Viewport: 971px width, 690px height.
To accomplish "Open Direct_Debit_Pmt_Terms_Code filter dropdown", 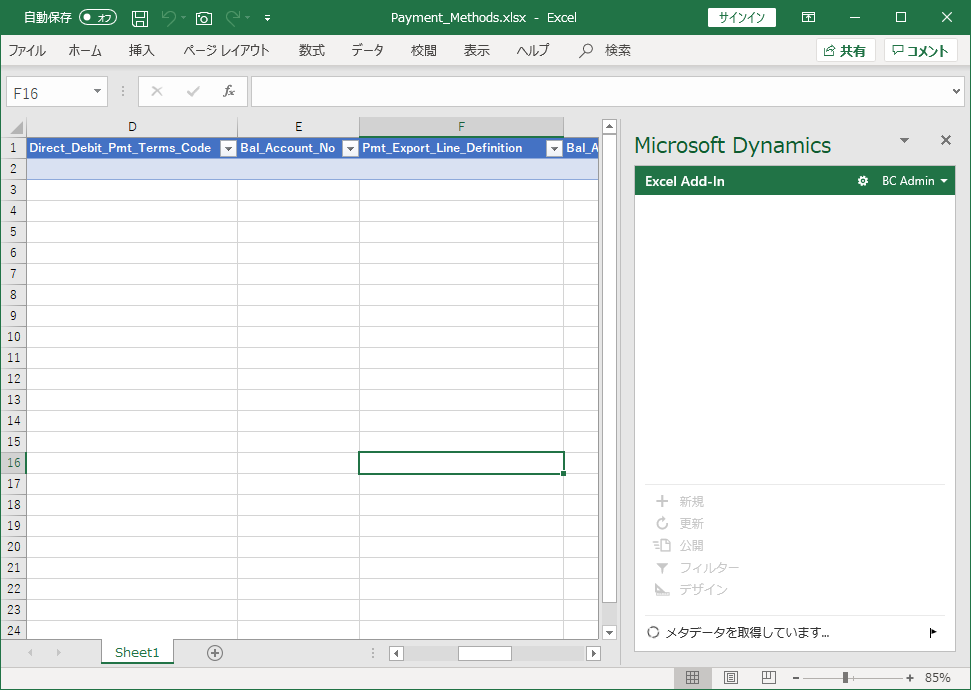I will 229,149.
